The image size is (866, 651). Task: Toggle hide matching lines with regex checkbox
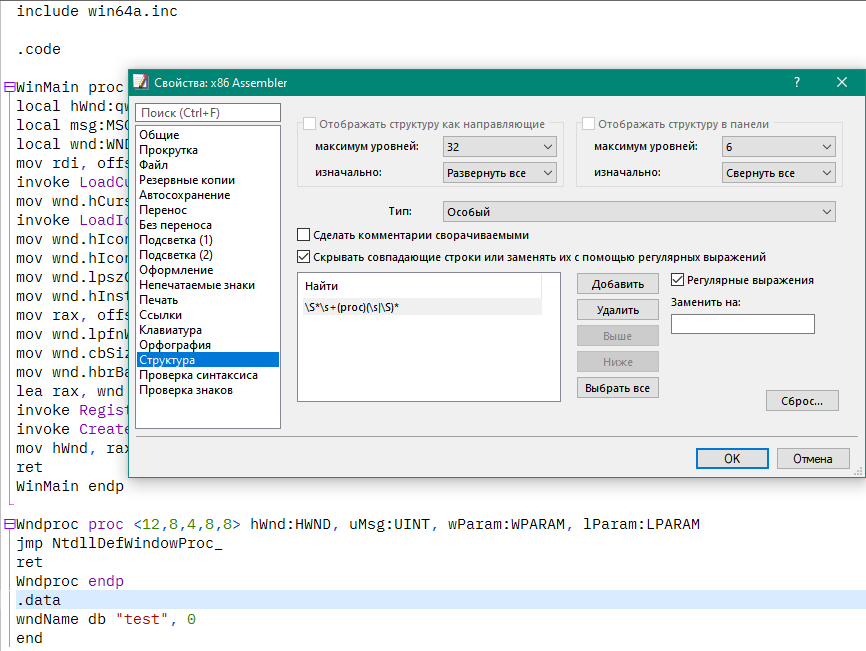pos(304,257)
